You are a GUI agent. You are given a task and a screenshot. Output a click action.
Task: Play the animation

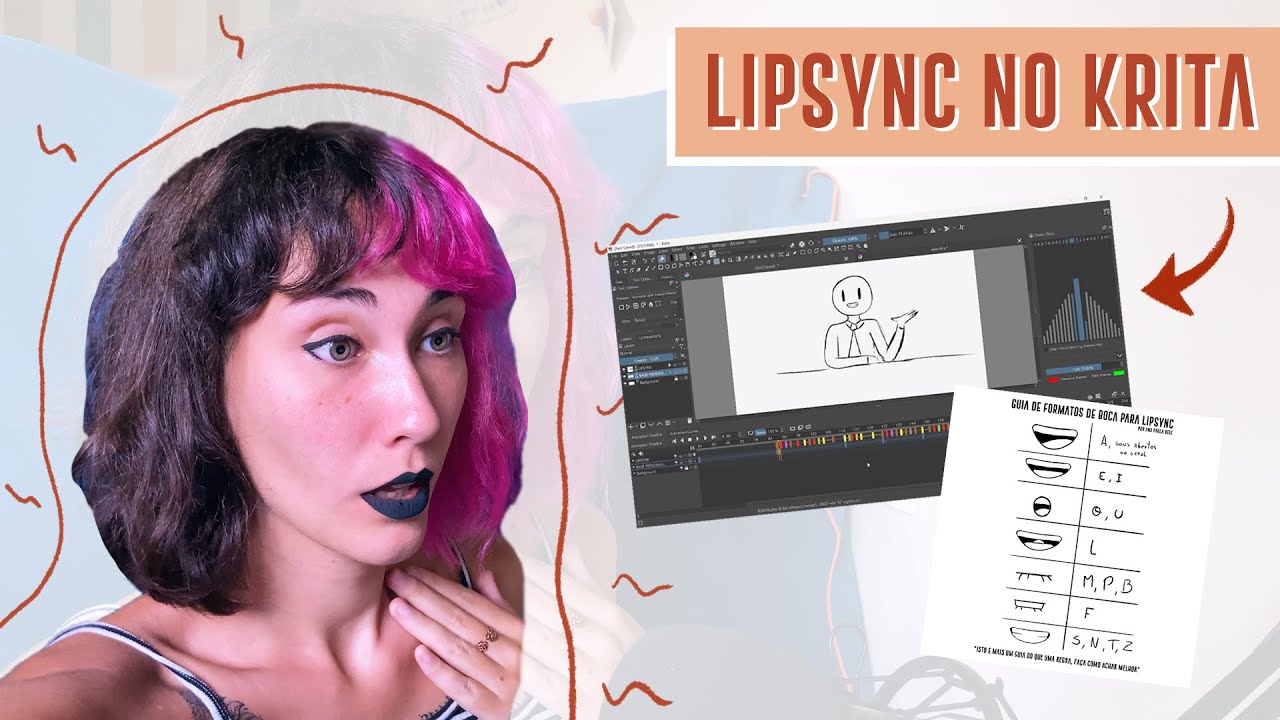(697, 439)
